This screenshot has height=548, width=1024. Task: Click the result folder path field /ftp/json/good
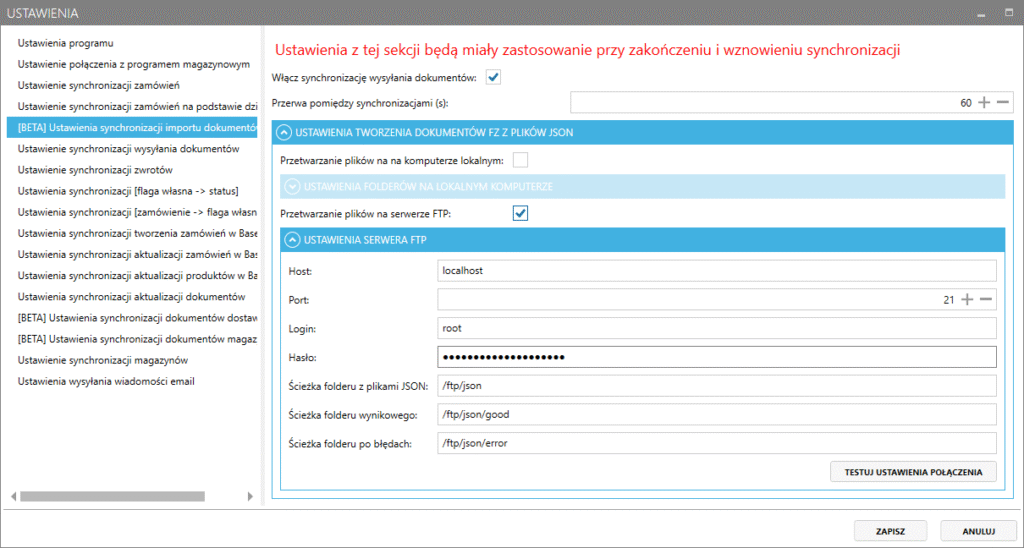717,414
